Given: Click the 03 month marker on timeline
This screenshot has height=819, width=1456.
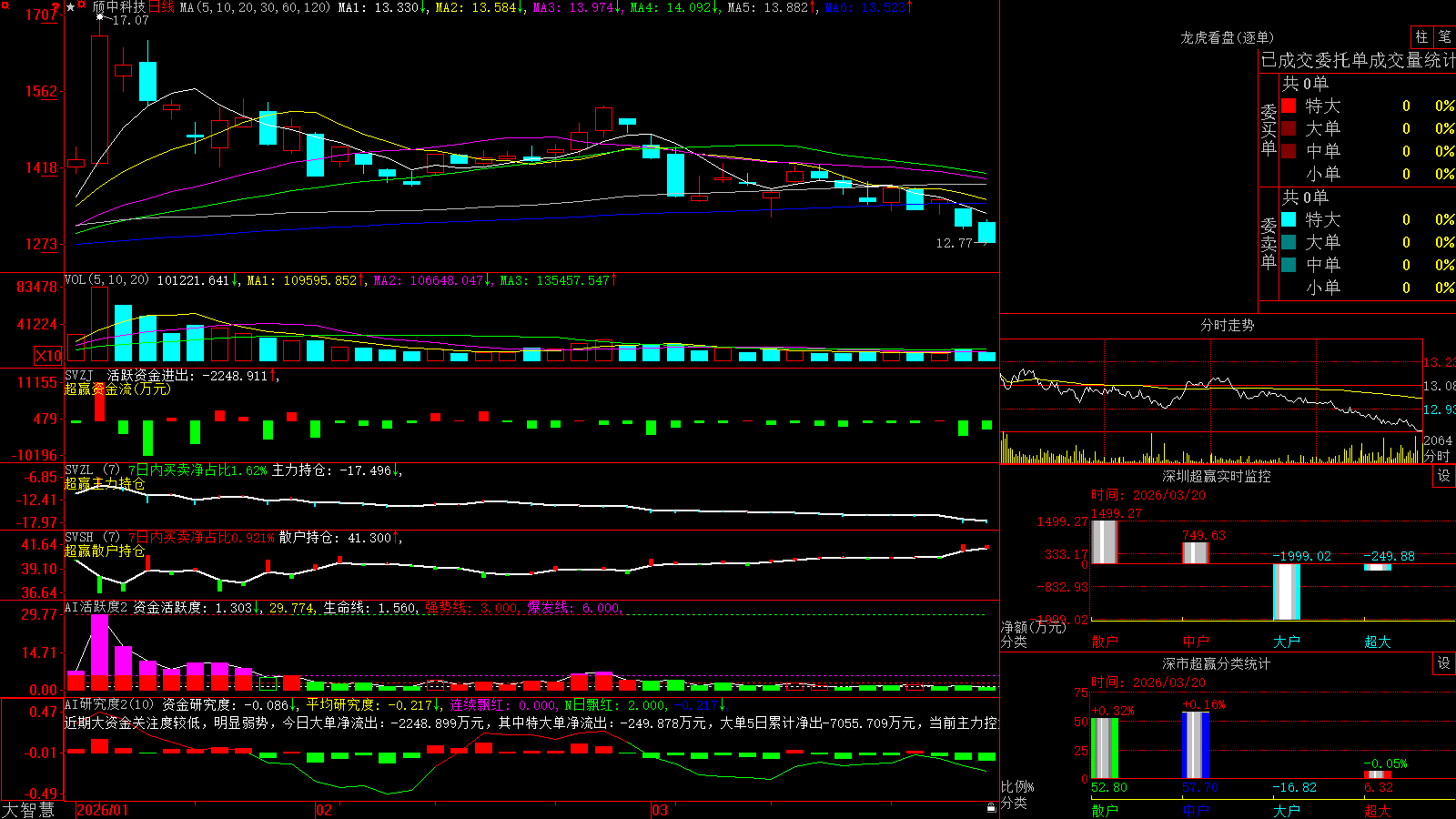Looking at the screenshot, I should [x=660, y=810].
